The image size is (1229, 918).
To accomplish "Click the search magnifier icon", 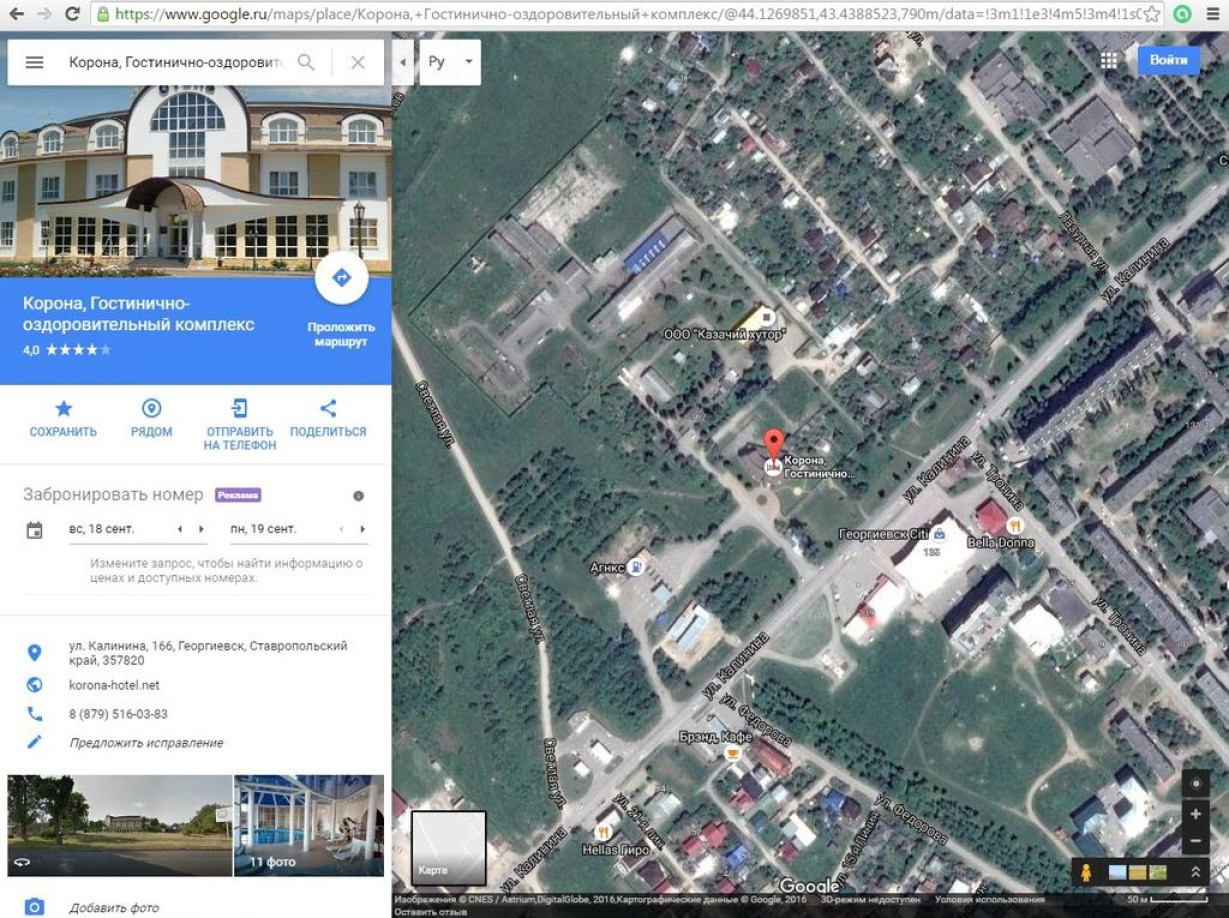I will tap(306, 62).
